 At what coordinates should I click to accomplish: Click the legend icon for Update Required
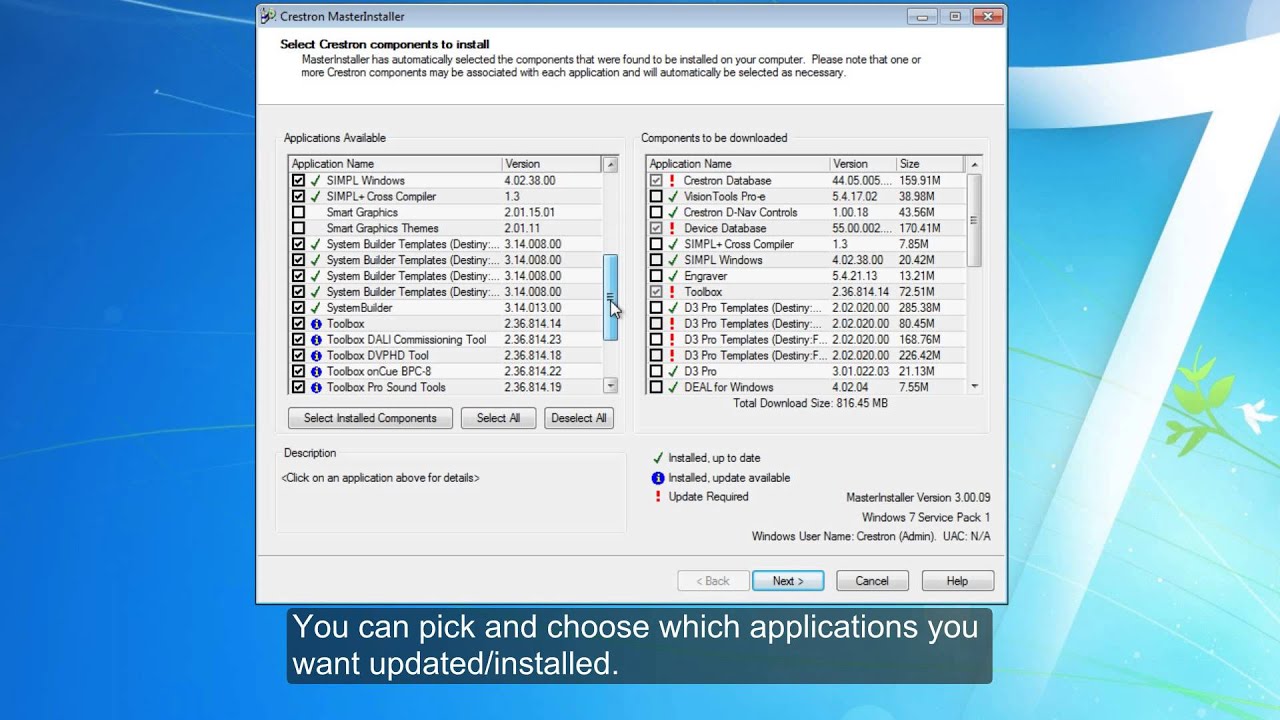click(657, 497)
